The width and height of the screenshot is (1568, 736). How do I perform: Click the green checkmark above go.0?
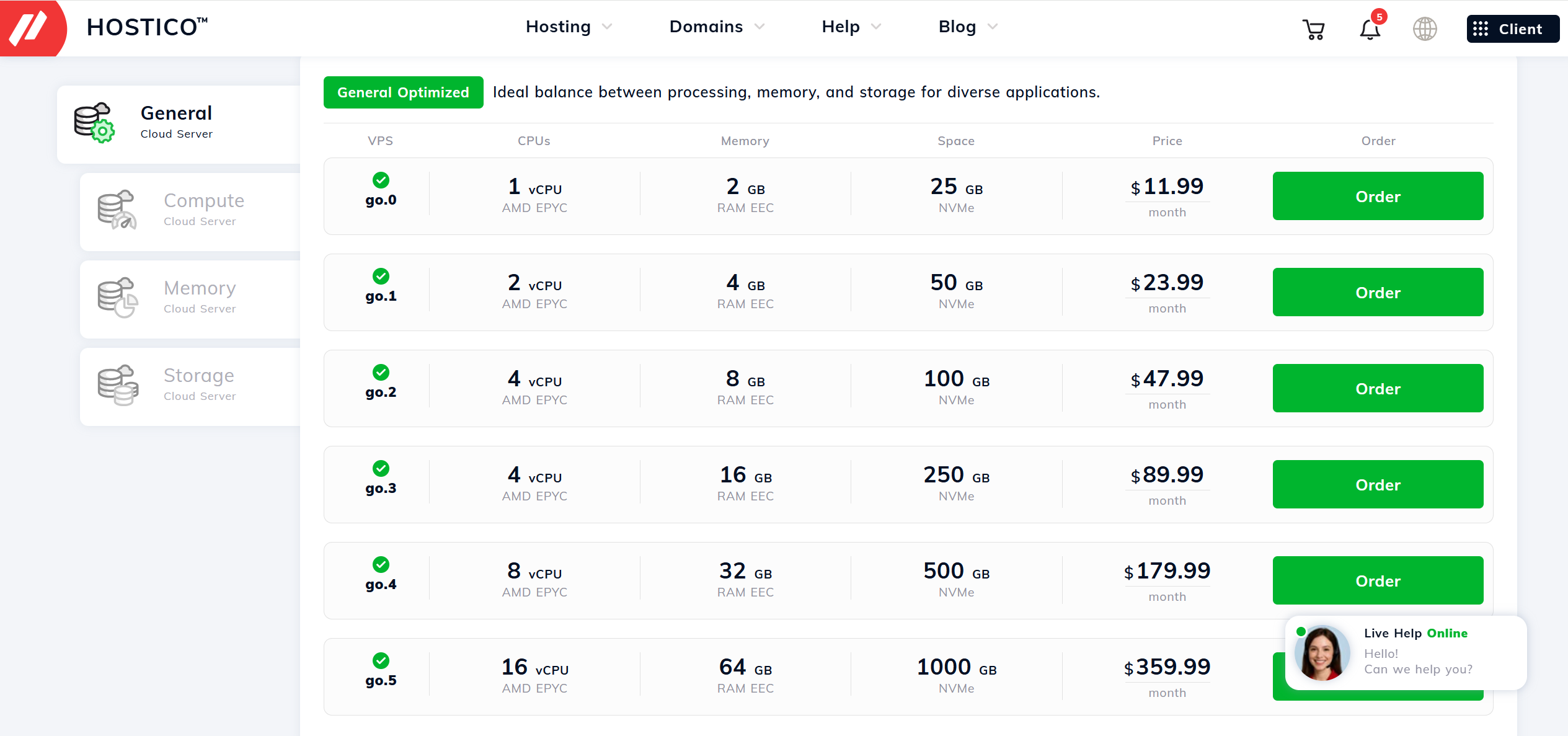pos(381,180)
